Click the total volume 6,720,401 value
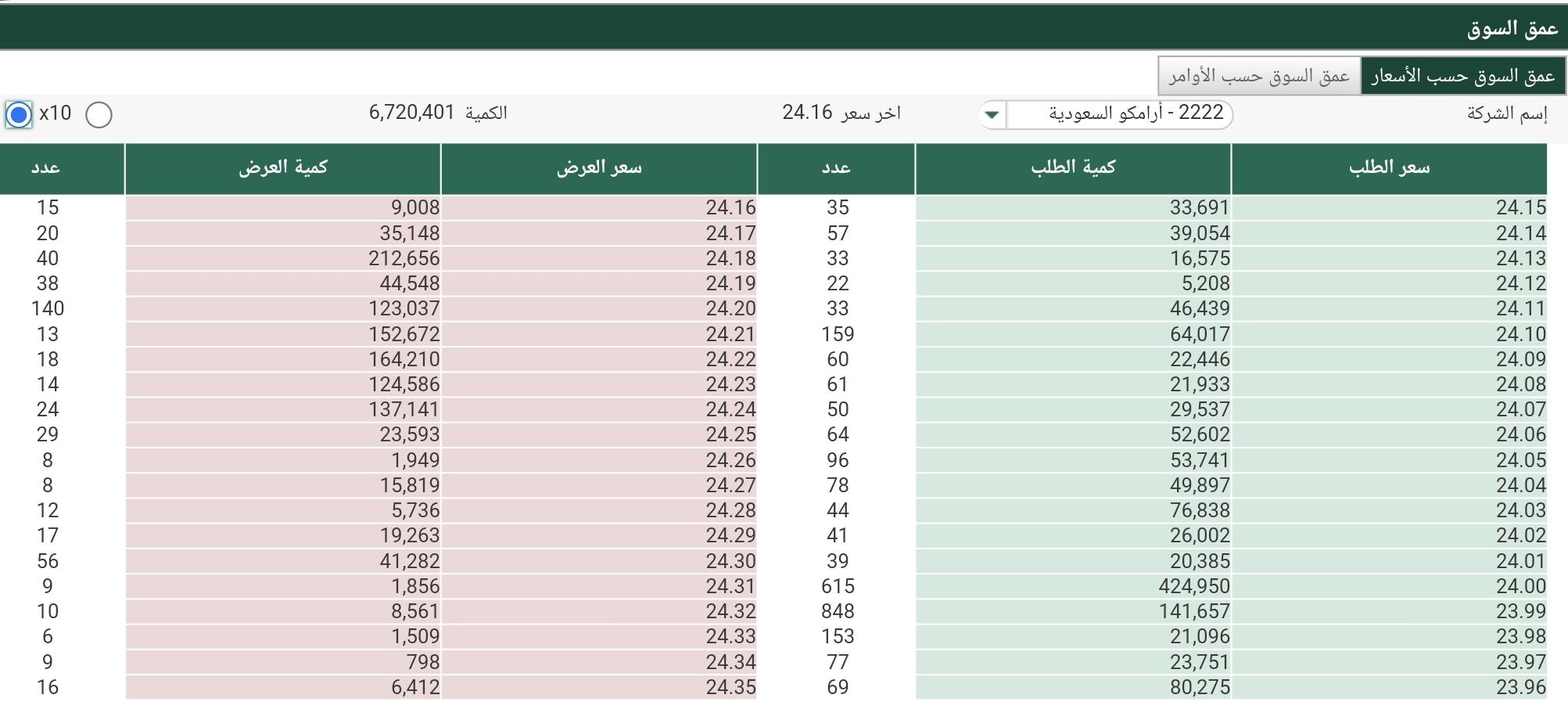 [x=411, y=113]
